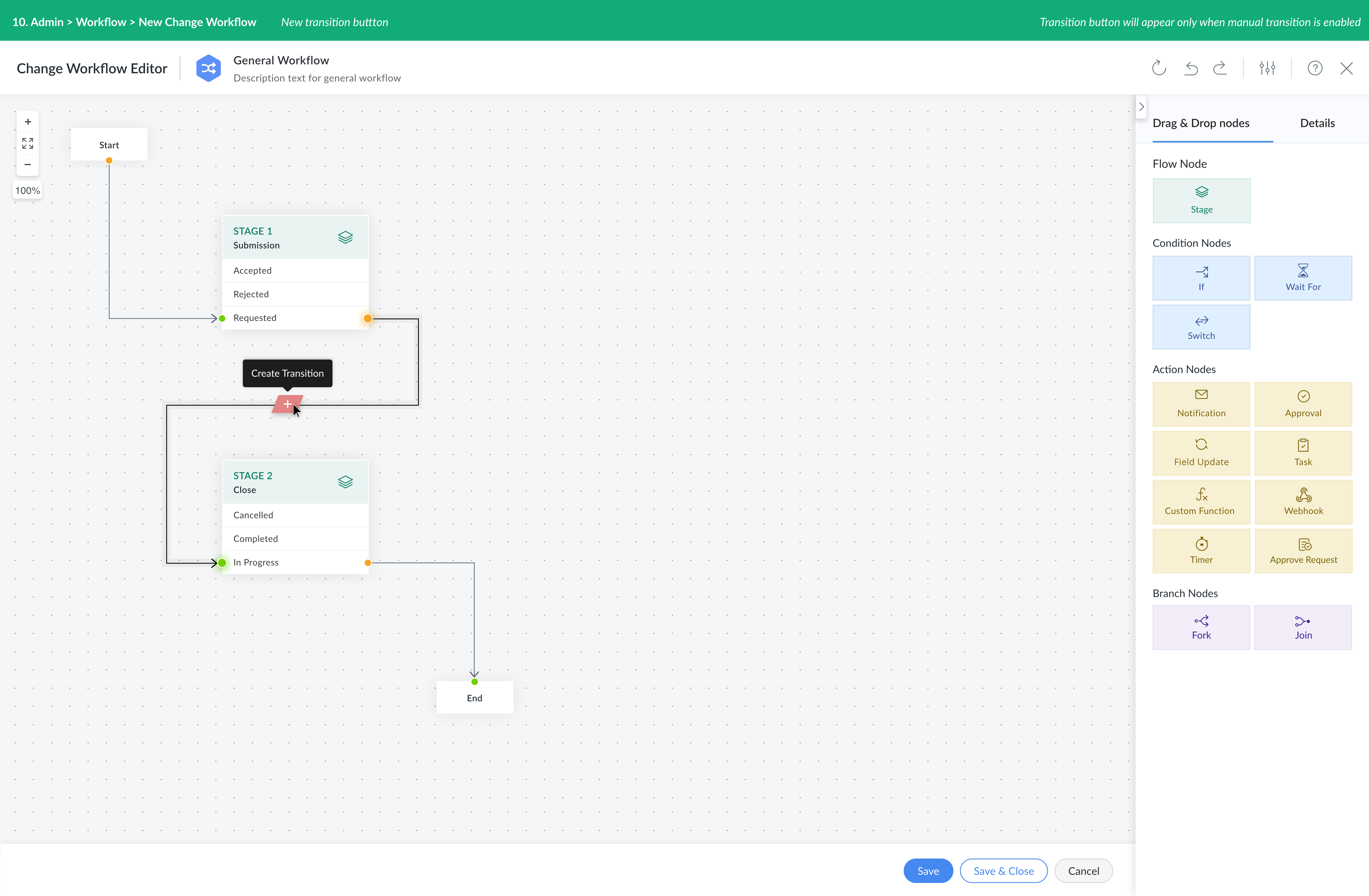Select the Custom Function action node
Viewport: 1369px width, 896px height.
coord(1202,502)
